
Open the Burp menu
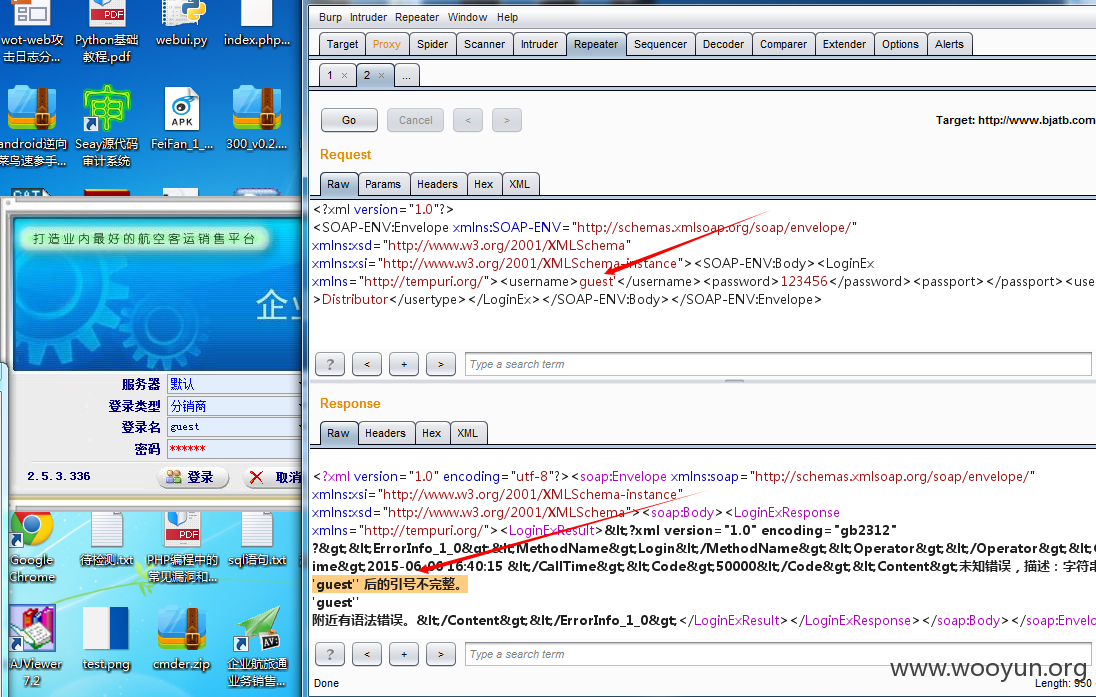point(330,17)
